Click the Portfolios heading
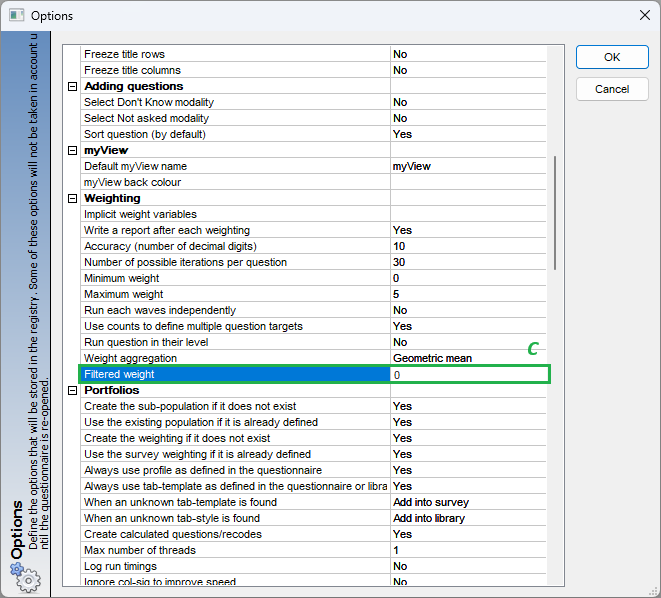The image size is (661, 598). point(112,390)
